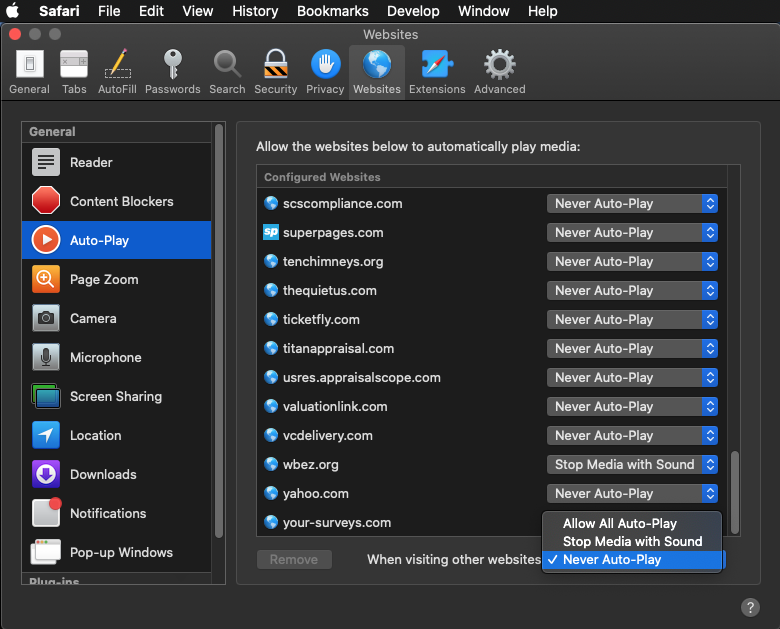Open the Passwords preferences pane
780x629 pixels.
click(x=173, y=72)
